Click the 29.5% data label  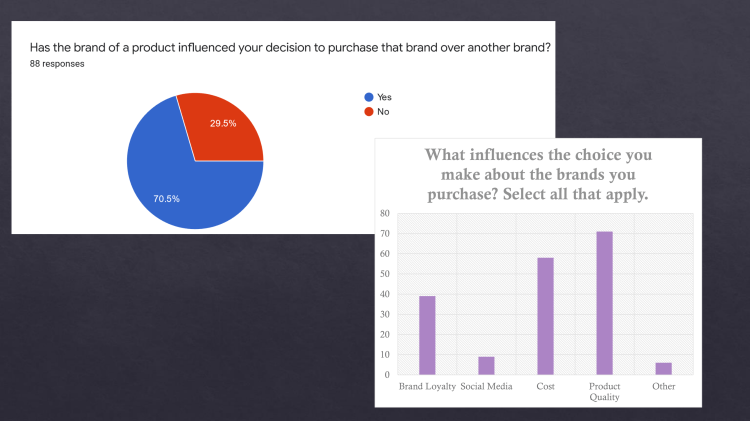pyautogui.click(x=223, y=124)
